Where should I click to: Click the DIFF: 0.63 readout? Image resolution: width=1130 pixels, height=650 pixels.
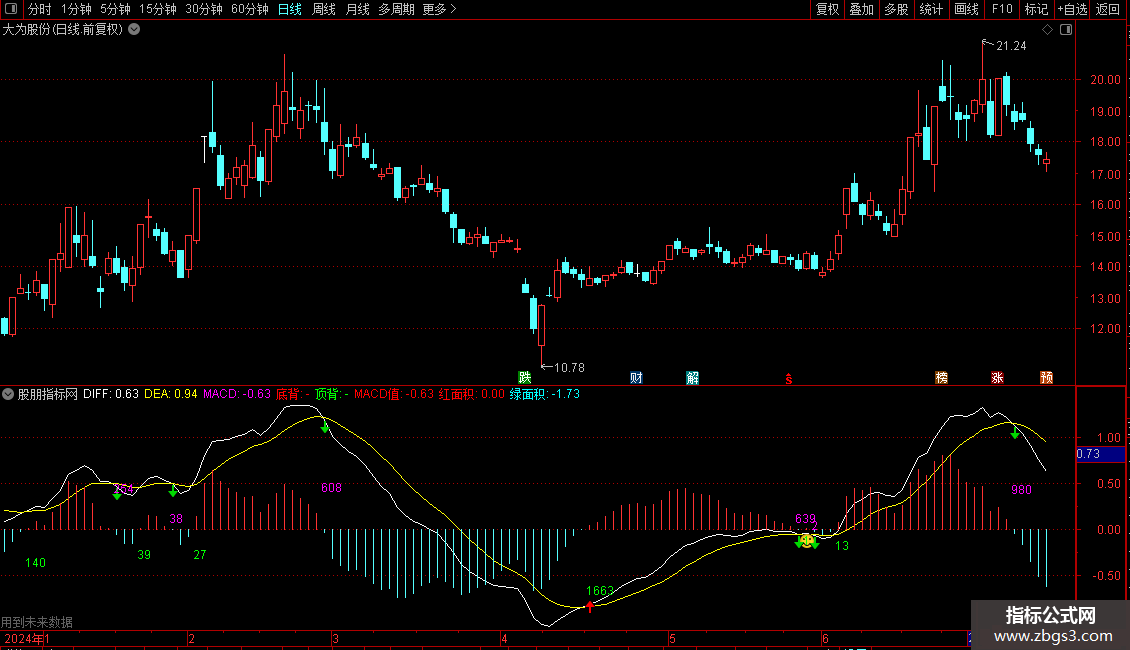tap(111, 394)
